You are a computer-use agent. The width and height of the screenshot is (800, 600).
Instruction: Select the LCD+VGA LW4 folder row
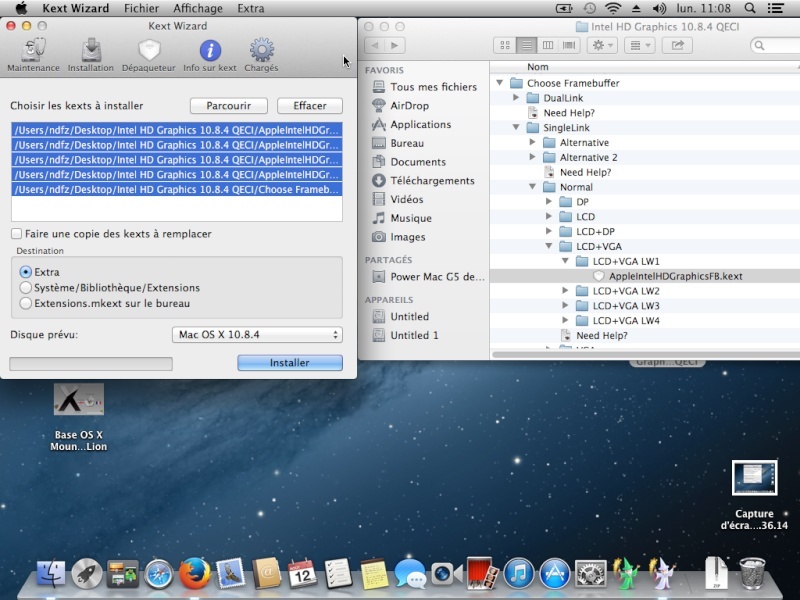[x=645, y=320]
